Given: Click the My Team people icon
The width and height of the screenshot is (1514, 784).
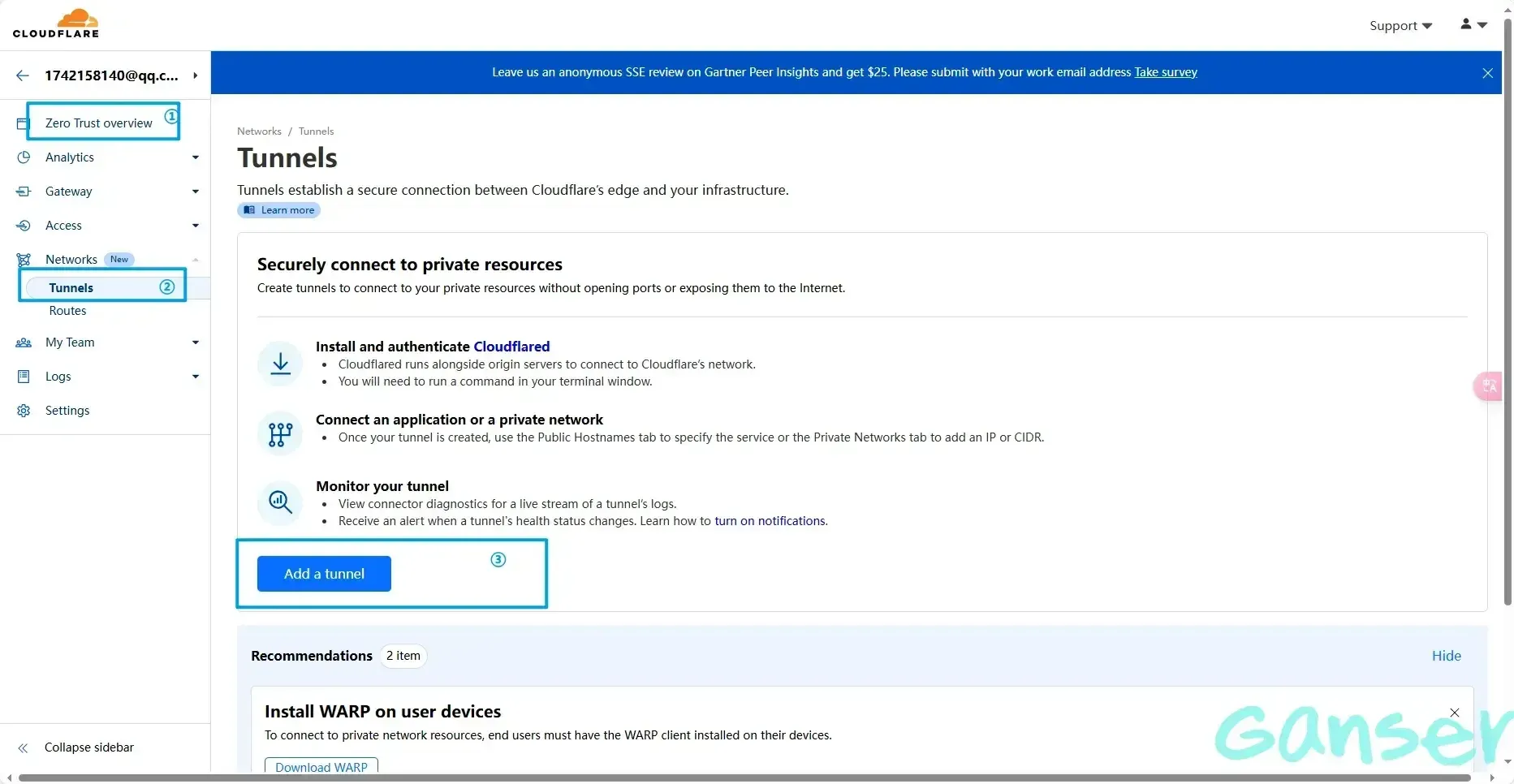Looking at the screenshot, I should (24, 342).
